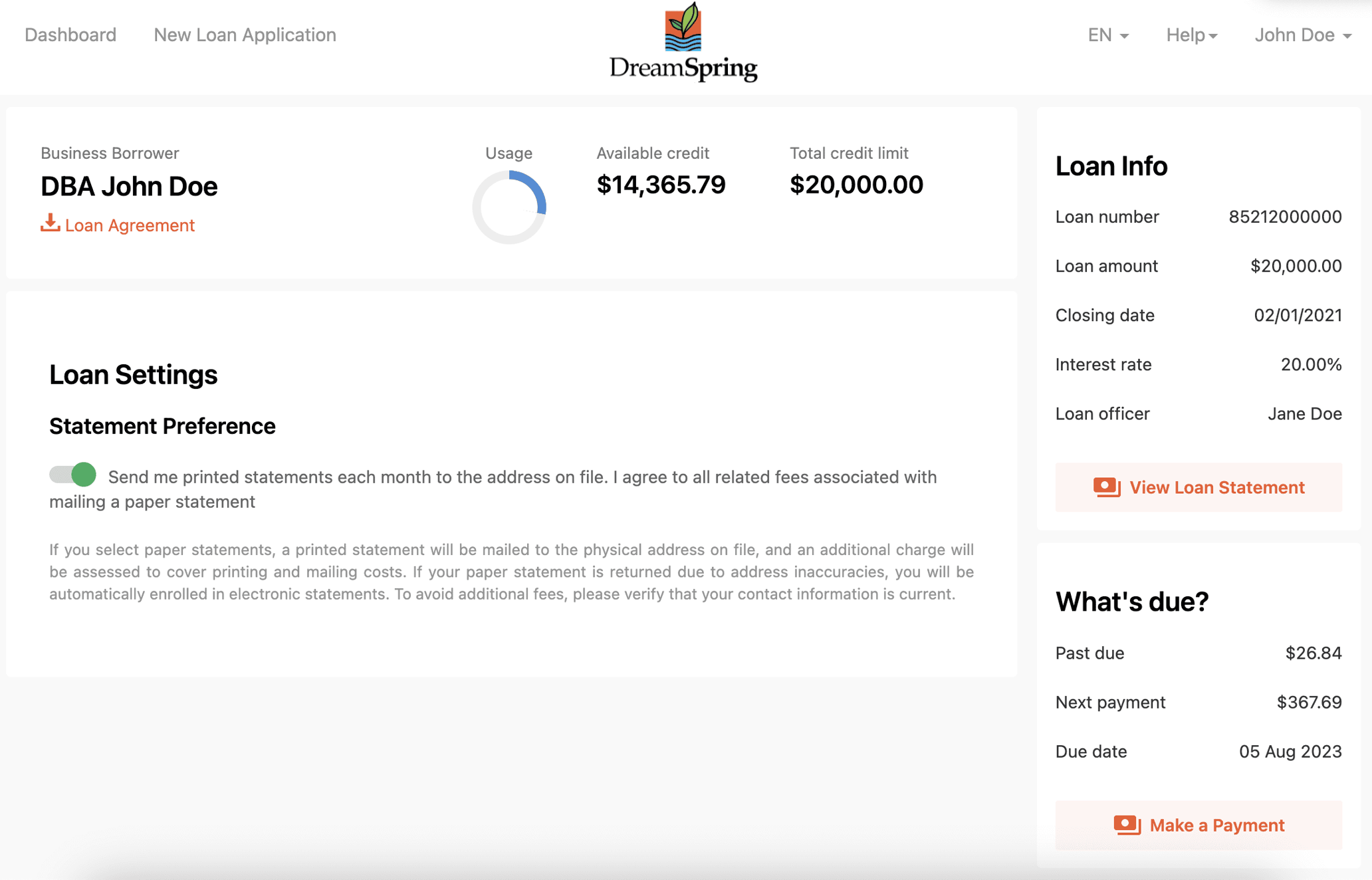This screenshot has width=1372, height=880.
Task: Switch statement delivery back to electronic
Action: point(73,475)
